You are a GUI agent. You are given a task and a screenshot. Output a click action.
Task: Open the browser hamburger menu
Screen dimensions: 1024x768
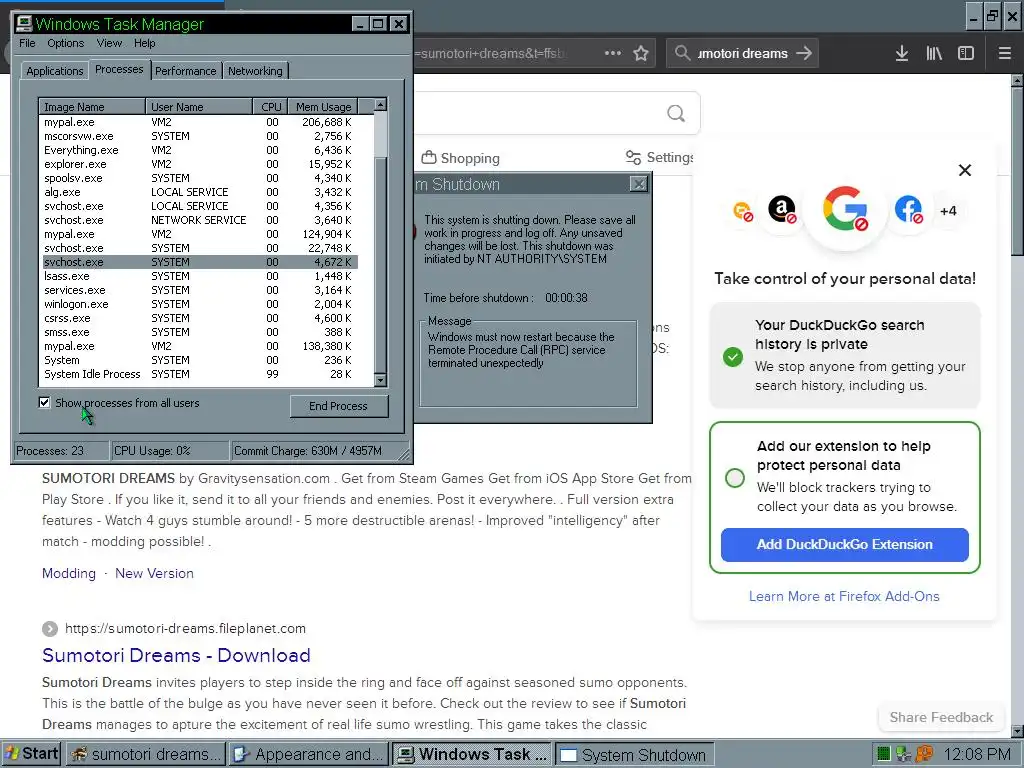(x=1004, y=54)
